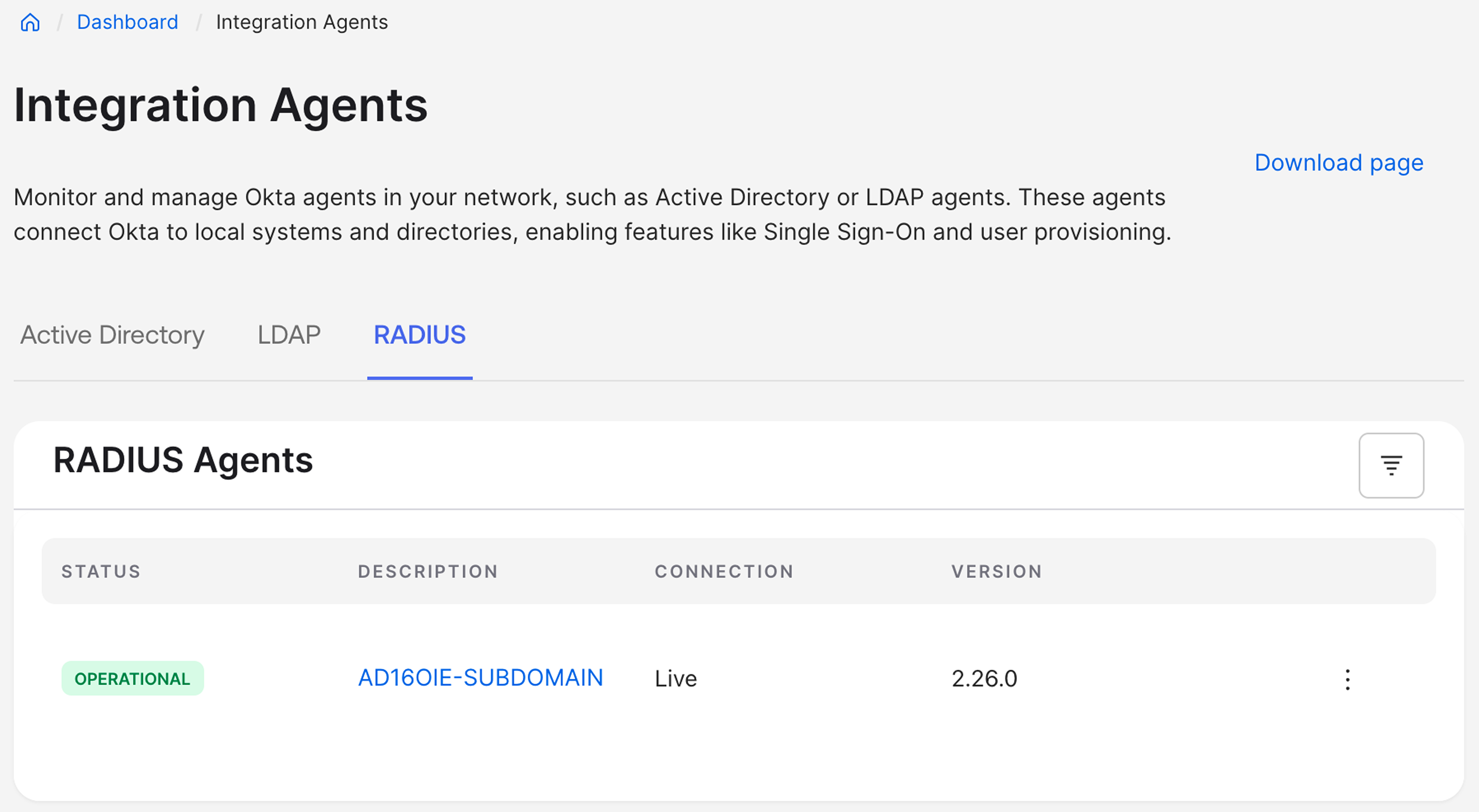Click the DESCRIPTION column header
Viewport: 1479px width, 812px height.
pos(428,571)
